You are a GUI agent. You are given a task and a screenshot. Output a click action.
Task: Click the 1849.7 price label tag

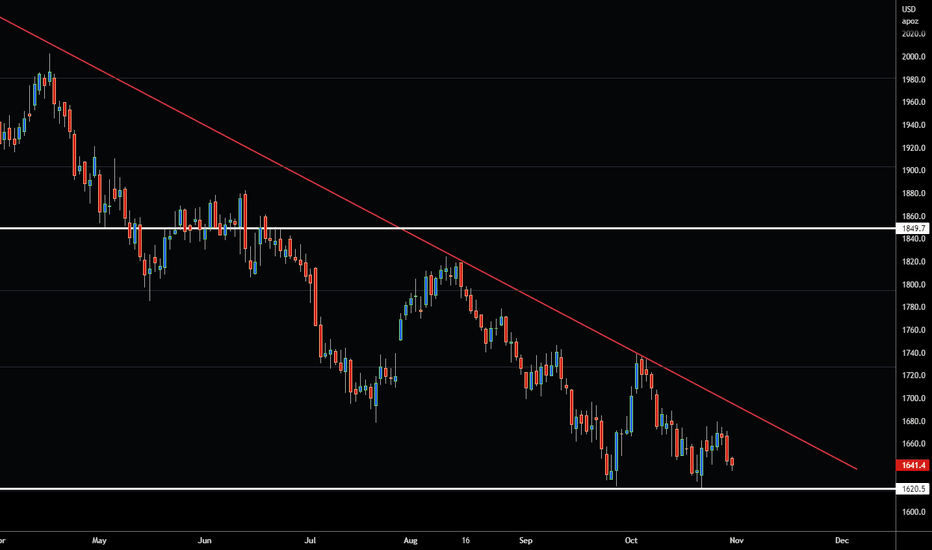[x=913, y=228]
